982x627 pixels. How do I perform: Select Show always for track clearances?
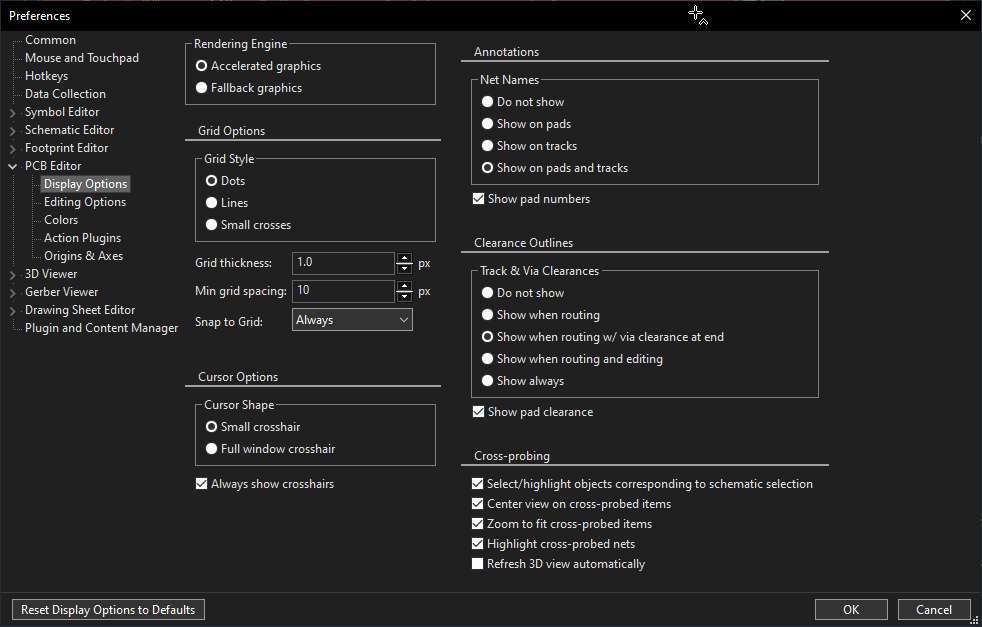click(x=487, y=380)
